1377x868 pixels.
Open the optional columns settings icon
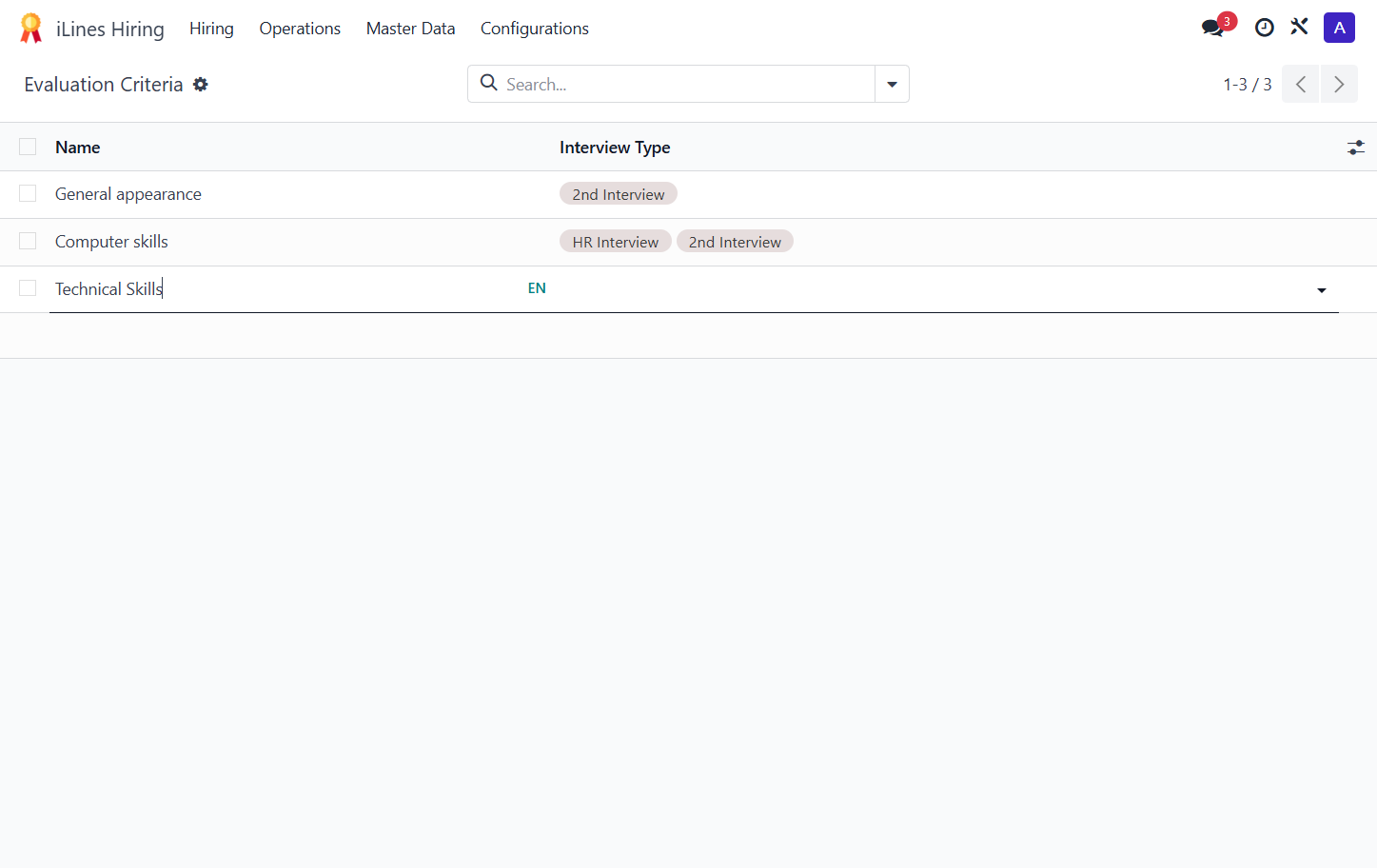[x=1355, y=148]
